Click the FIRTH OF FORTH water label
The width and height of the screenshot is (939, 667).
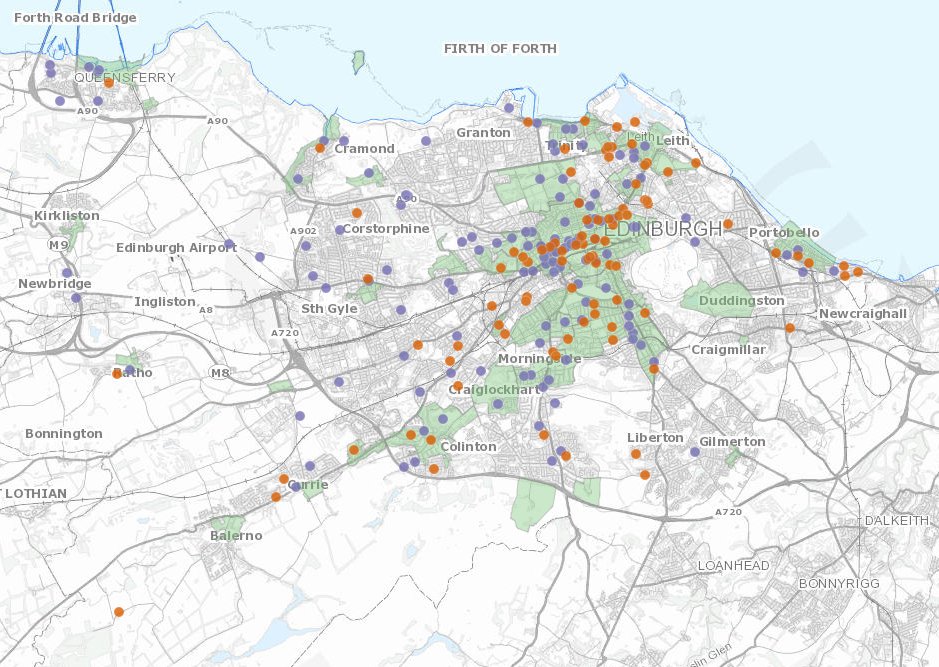[502, 46]
